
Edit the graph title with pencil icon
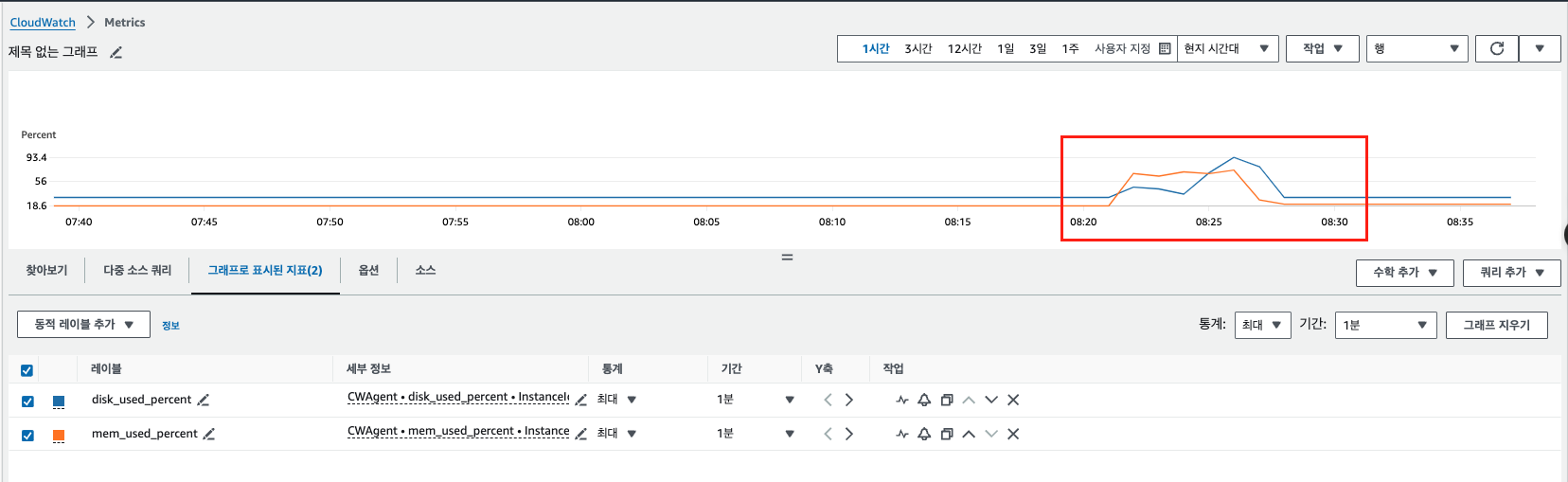click(x=116, y=53)
